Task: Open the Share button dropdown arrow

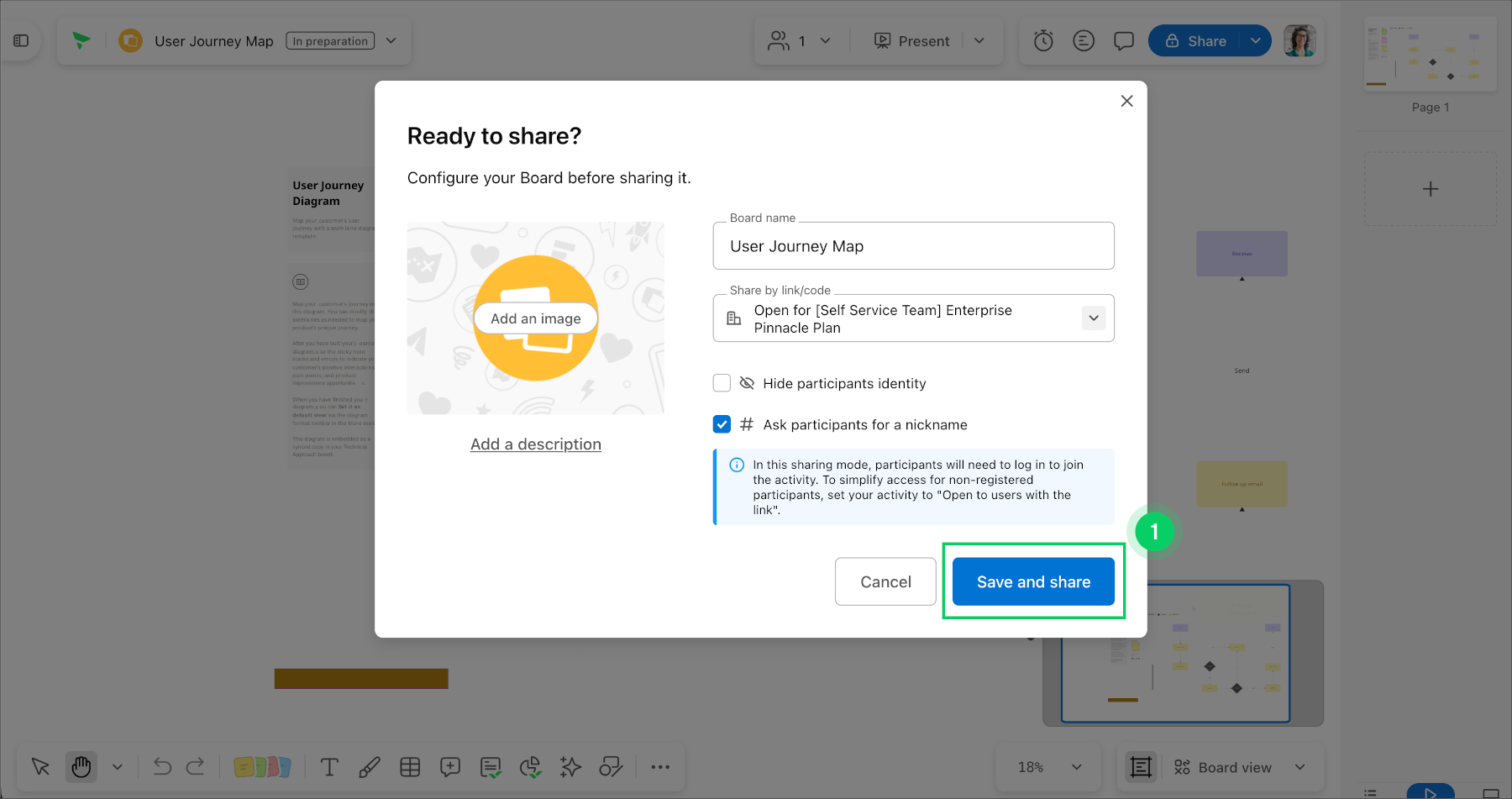Action: click(x=1256, y=40)
